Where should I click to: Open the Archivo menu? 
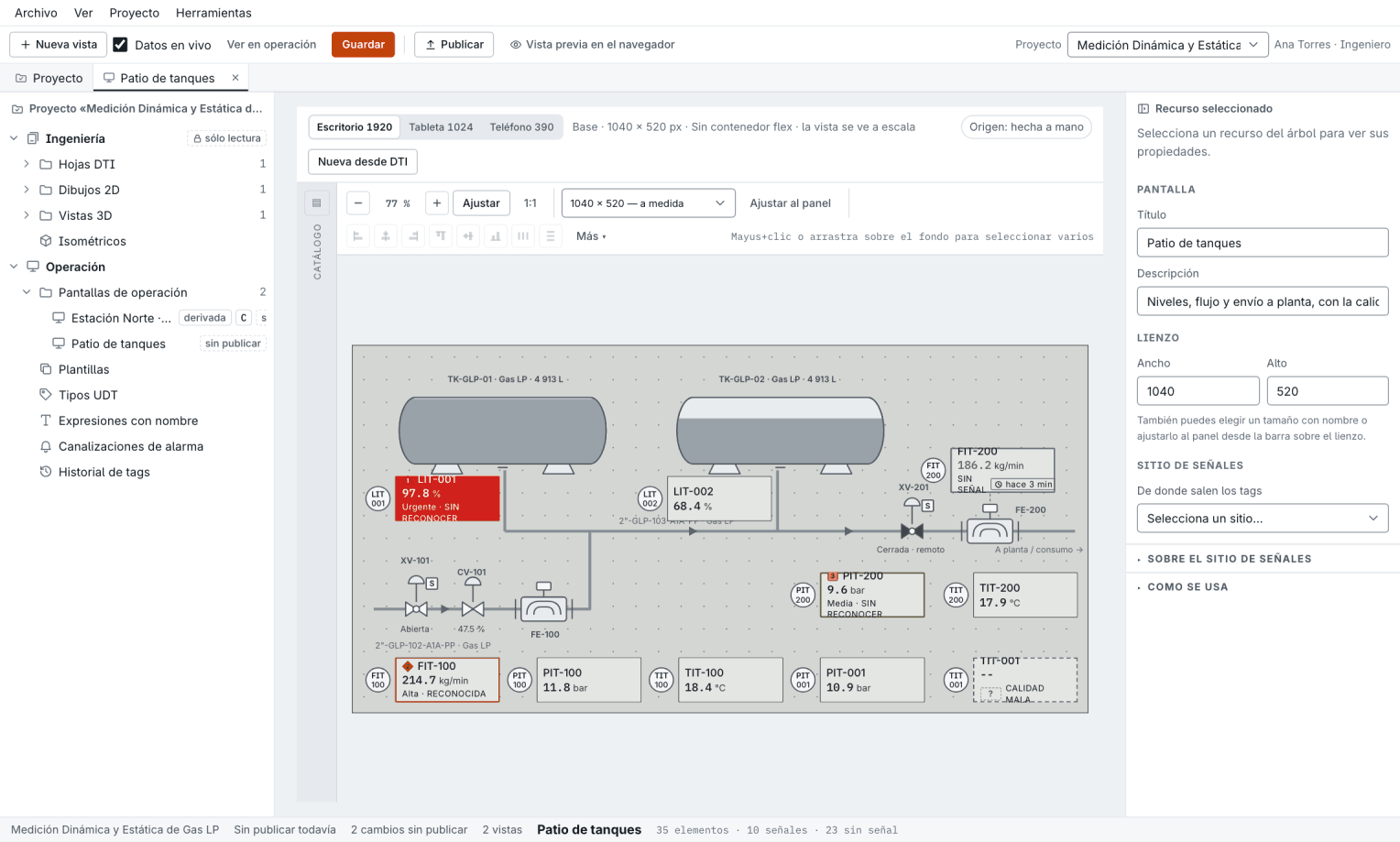click(36, 13)
